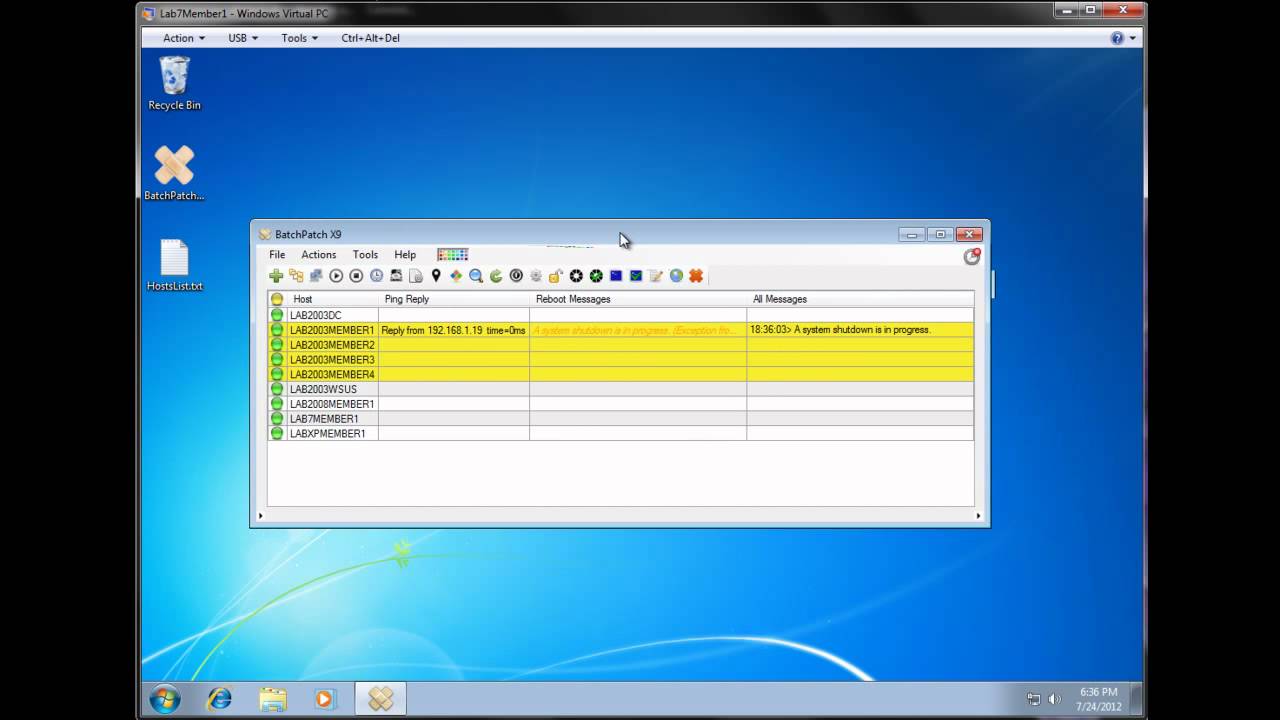This screenshot has height=720, width=1280.
Task: Click the green refresh arrow icon
Action: (496, 276)
